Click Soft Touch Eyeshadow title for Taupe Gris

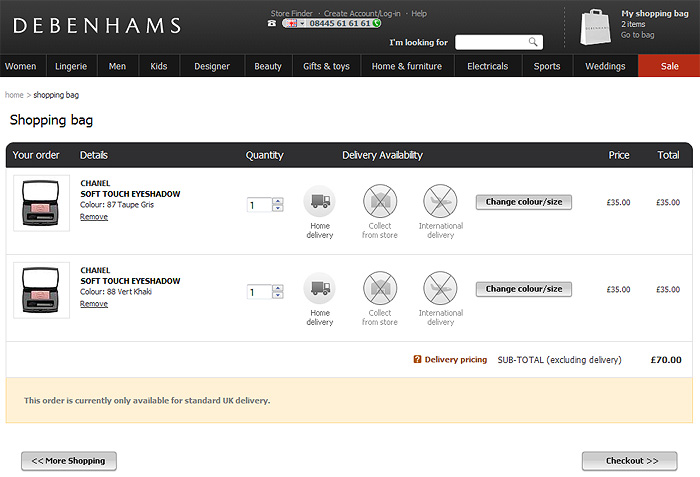[x=130, y=194]
